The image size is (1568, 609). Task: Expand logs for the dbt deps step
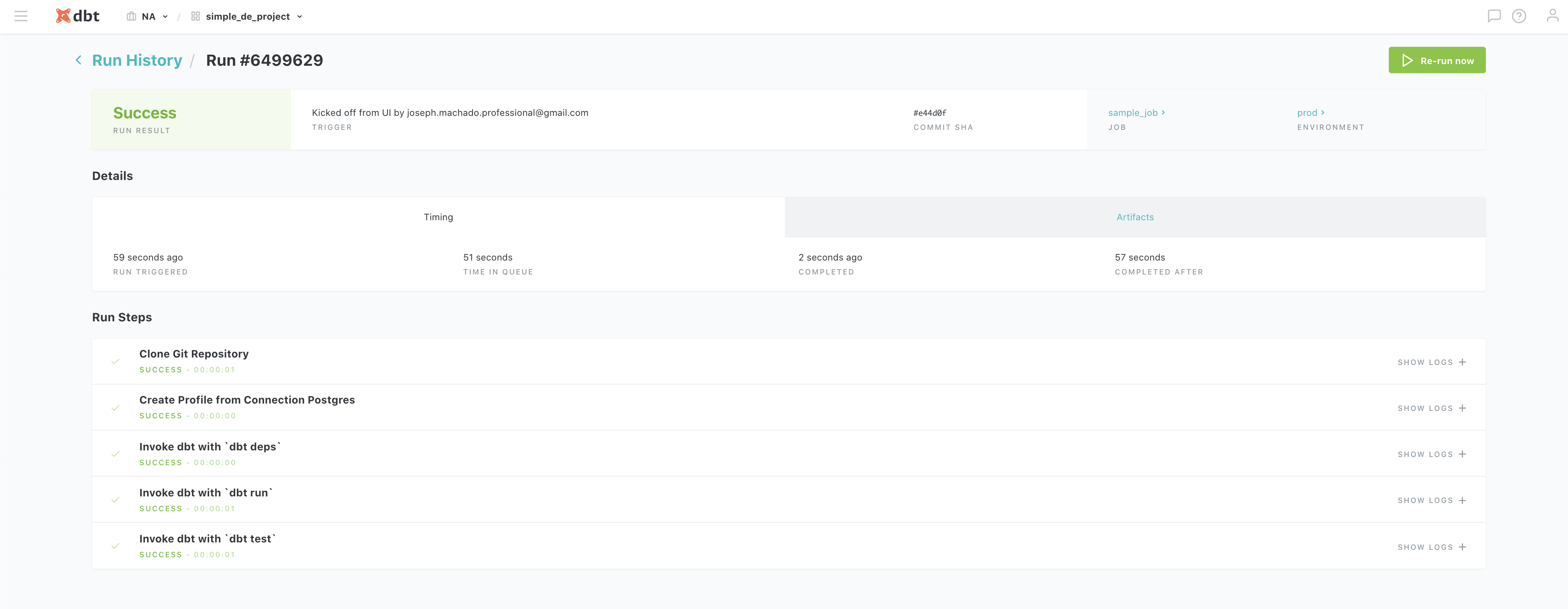pos(1432,454)
